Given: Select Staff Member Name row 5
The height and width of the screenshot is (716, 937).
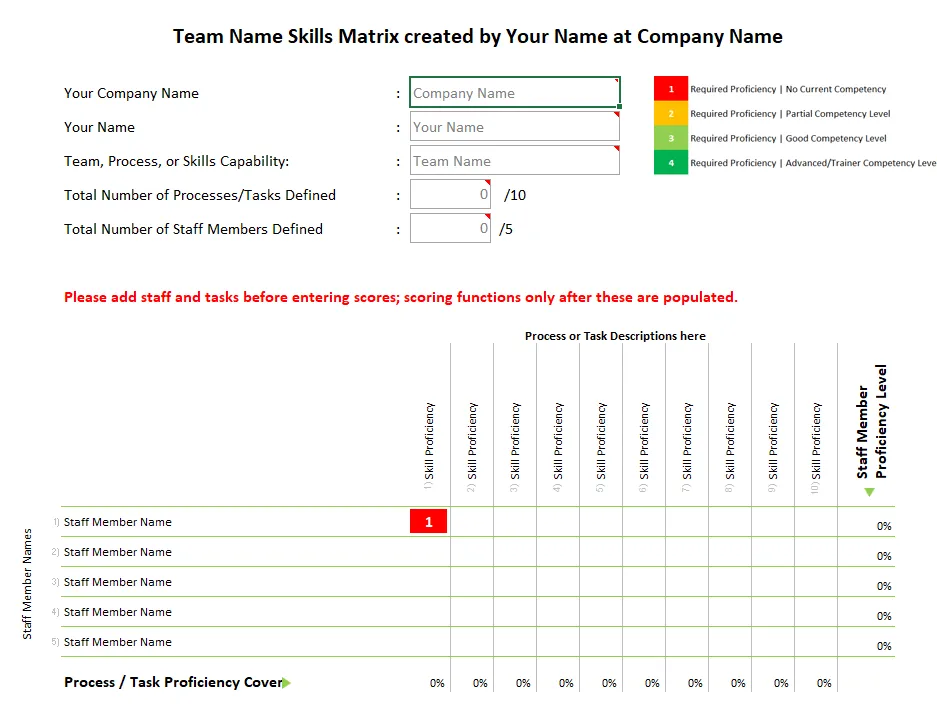Looking at the screenshot, I should (x=118, y=642).
